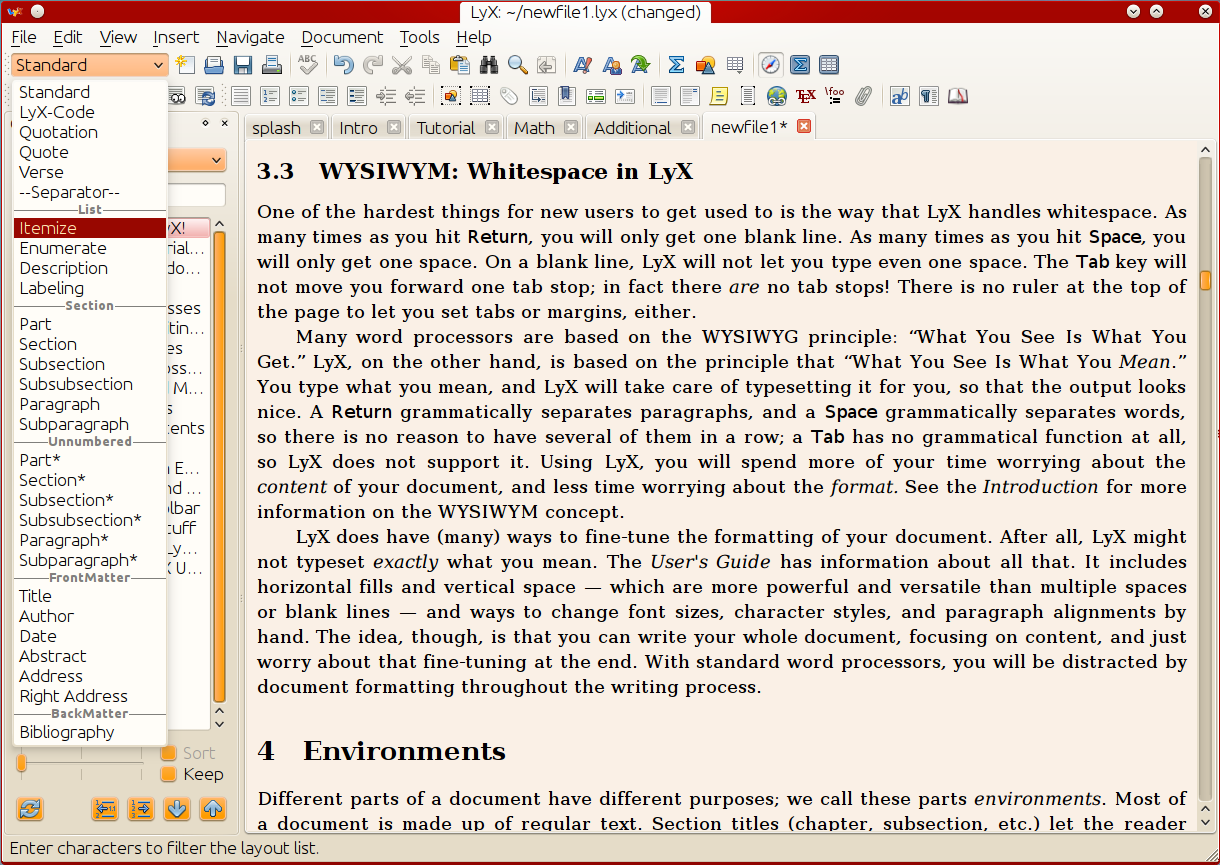
Task: Click the paperclip include file icon
Action: click(x=864, y=96)
